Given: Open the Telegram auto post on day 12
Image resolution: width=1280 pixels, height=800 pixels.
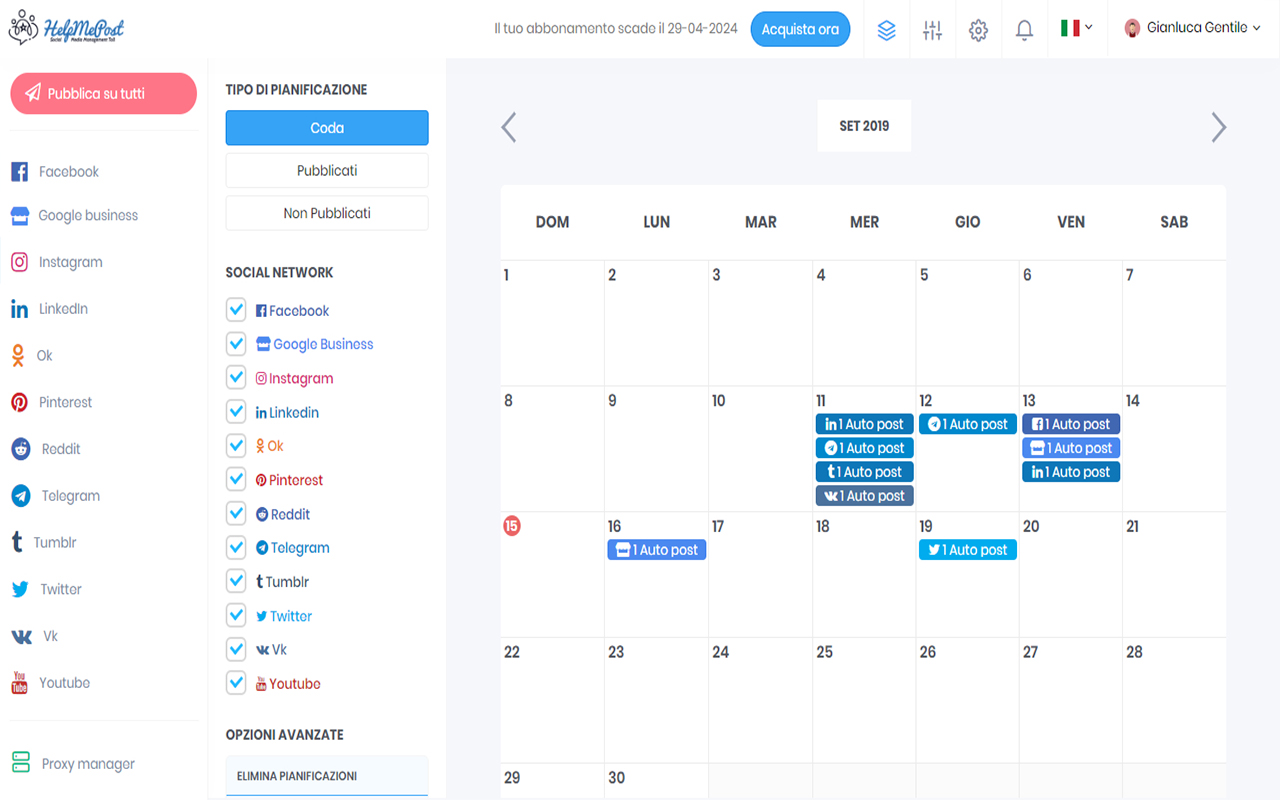Looking at the screenshot, I should 968,424.
